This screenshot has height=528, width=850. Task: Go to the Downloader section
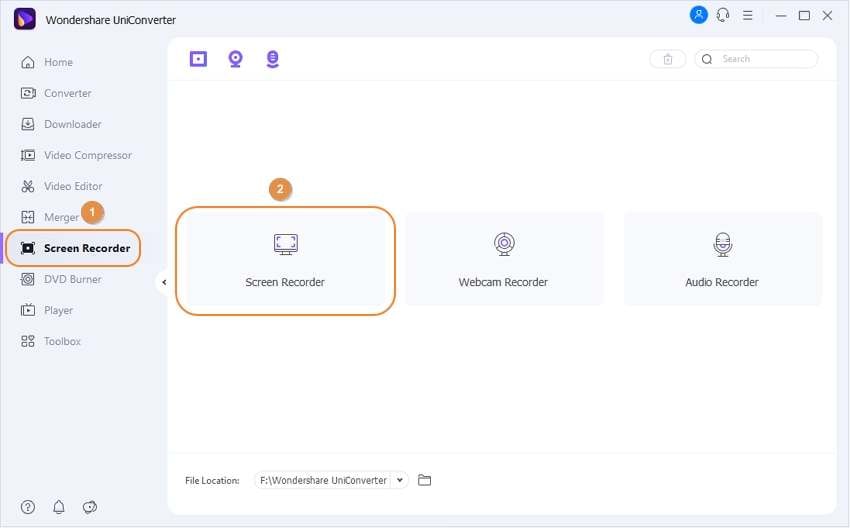61,124
